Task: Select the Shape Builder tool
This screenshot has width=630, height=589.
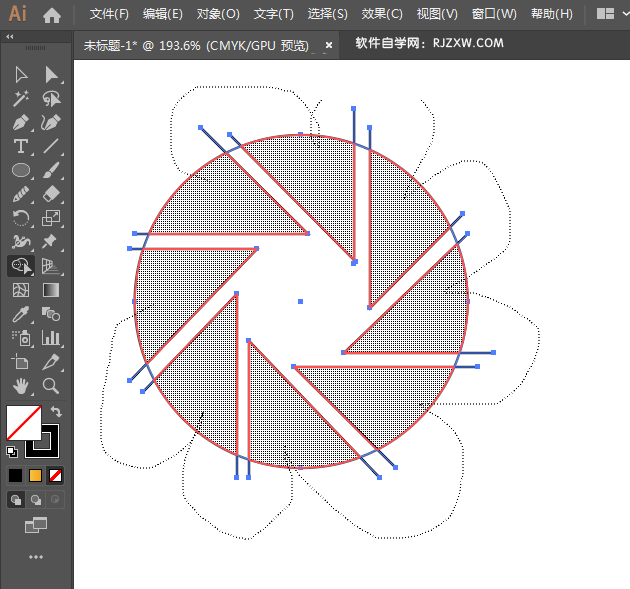Action: 21,266
